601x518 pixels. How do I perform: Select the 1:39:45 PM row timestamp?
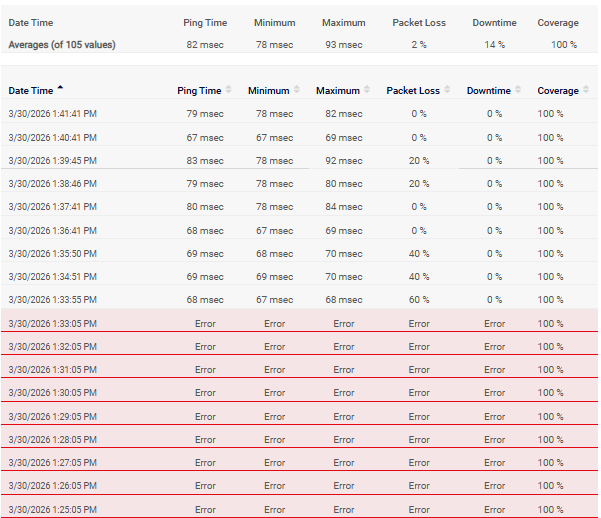click(52, 160)
